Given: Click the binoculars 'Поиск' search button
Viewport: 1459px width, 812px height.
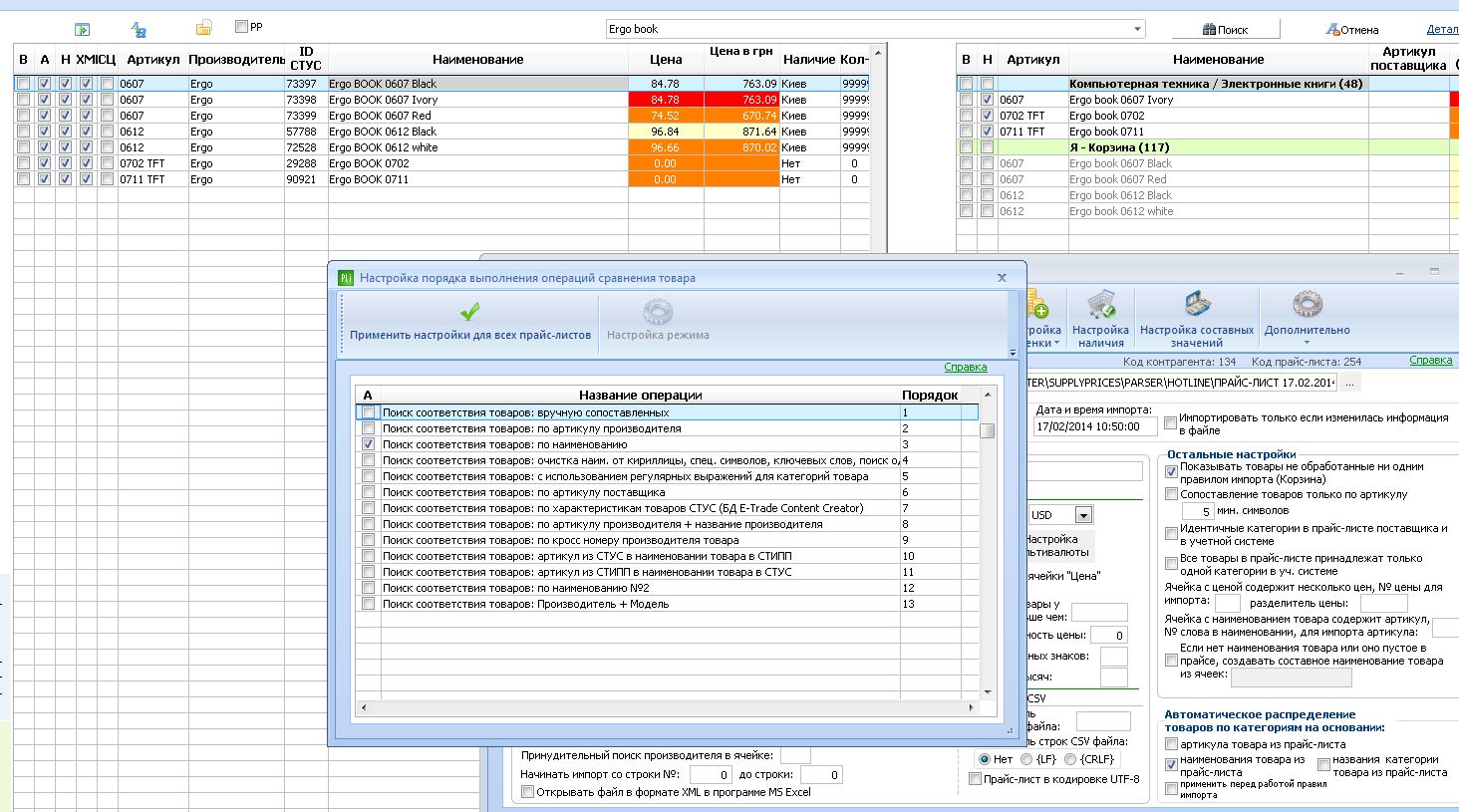Looking at the screenshot, I should click(1225, 30).
